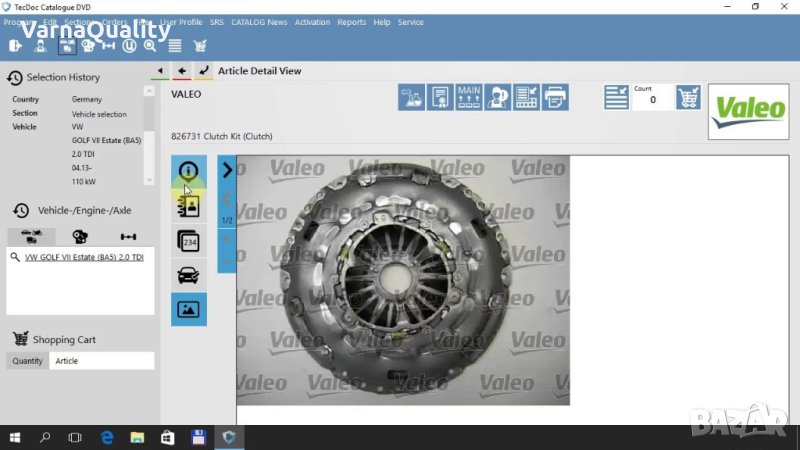The image size is (800, 450).
Task: Open the numbered 234 list icon
Action: click(188, 241)
